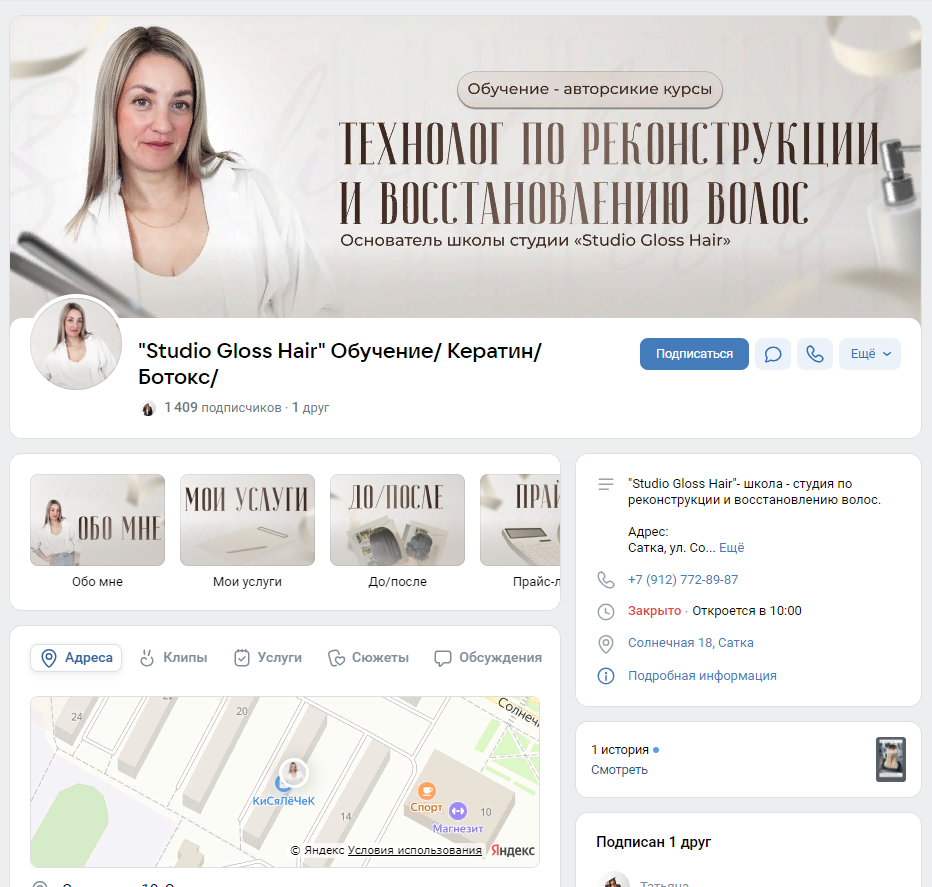Viewport: 932px width, 887px height.
Task: Click the clock icon next to Закрыто
Action: 606,612
